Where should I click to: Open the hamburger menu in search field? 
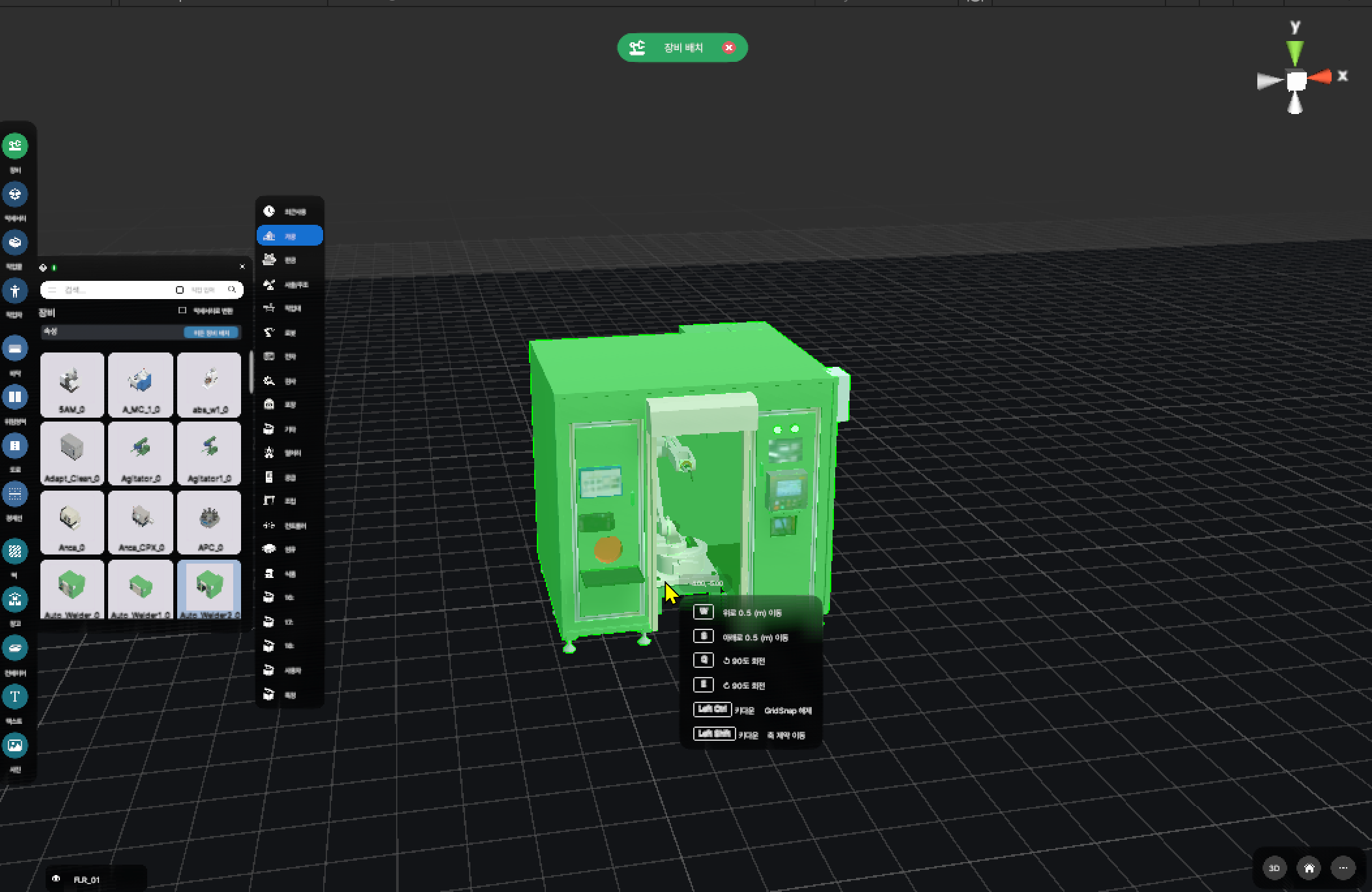[x=53, y=290]
